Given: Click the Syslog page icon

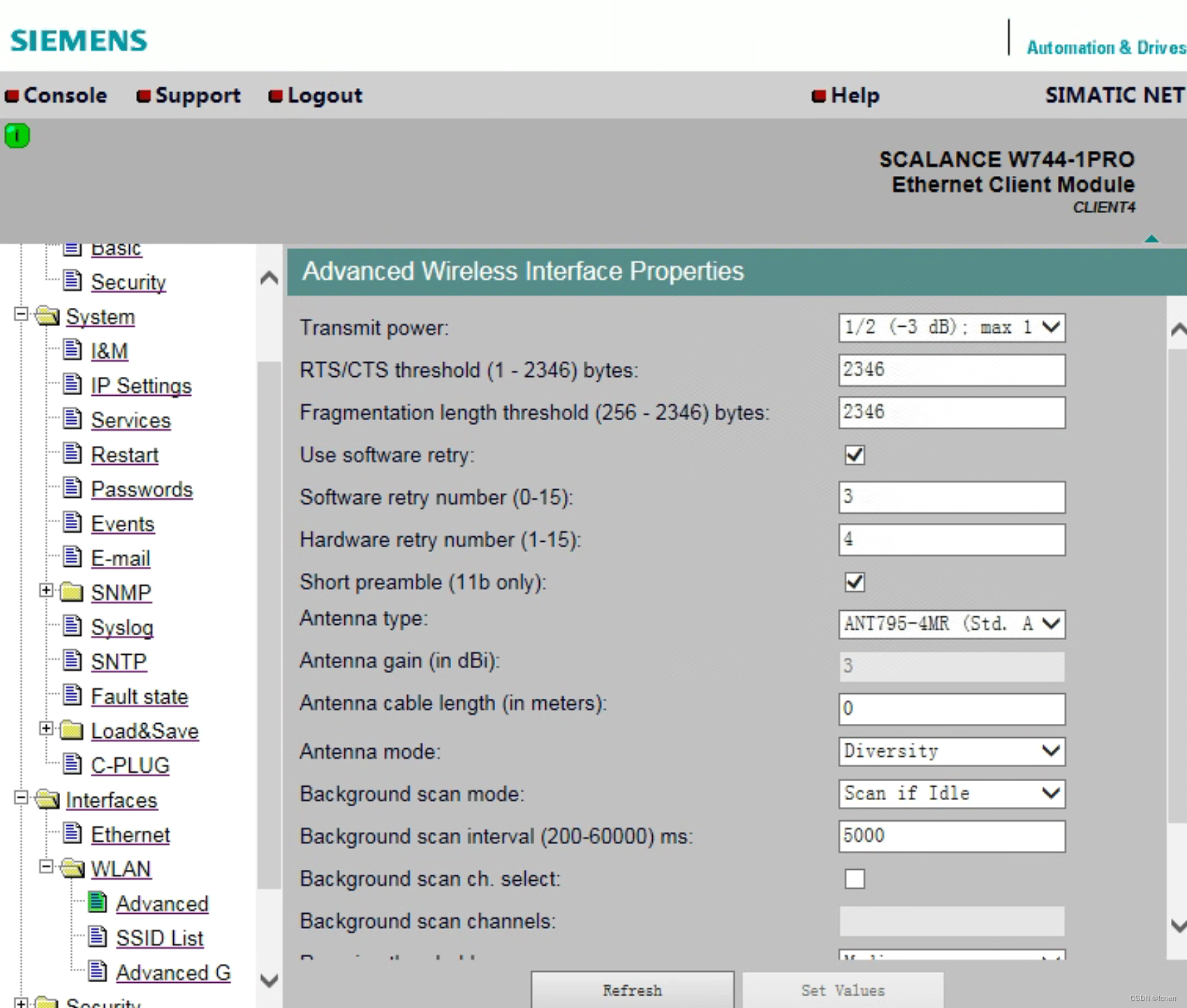Looking at the screenshot, I should (x=73, y=625).
